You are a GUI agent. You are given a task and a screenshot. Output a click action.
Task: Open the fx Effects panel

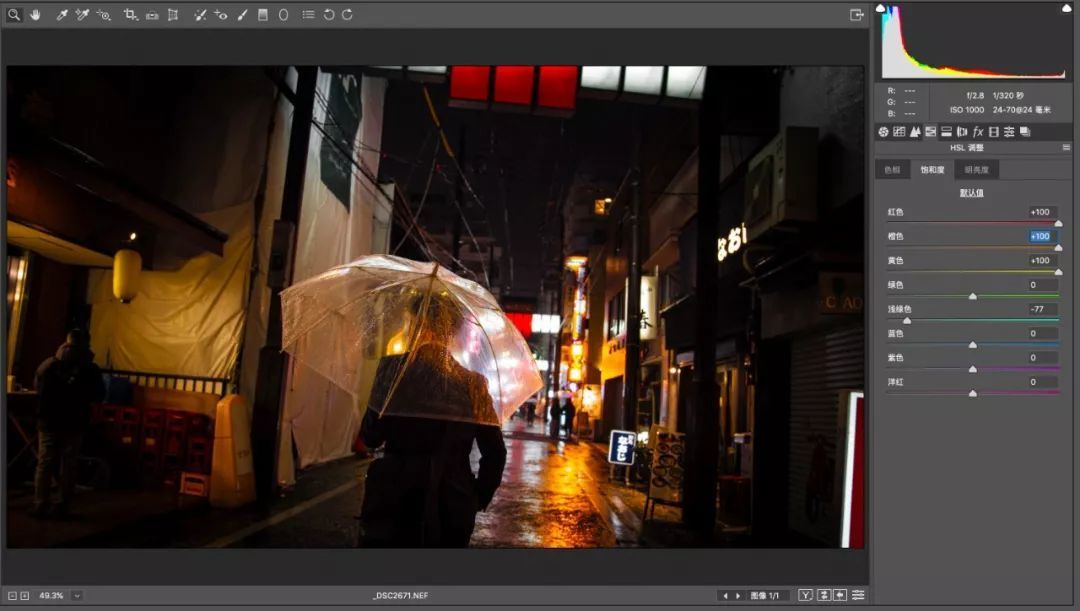(x=977, y=132)
